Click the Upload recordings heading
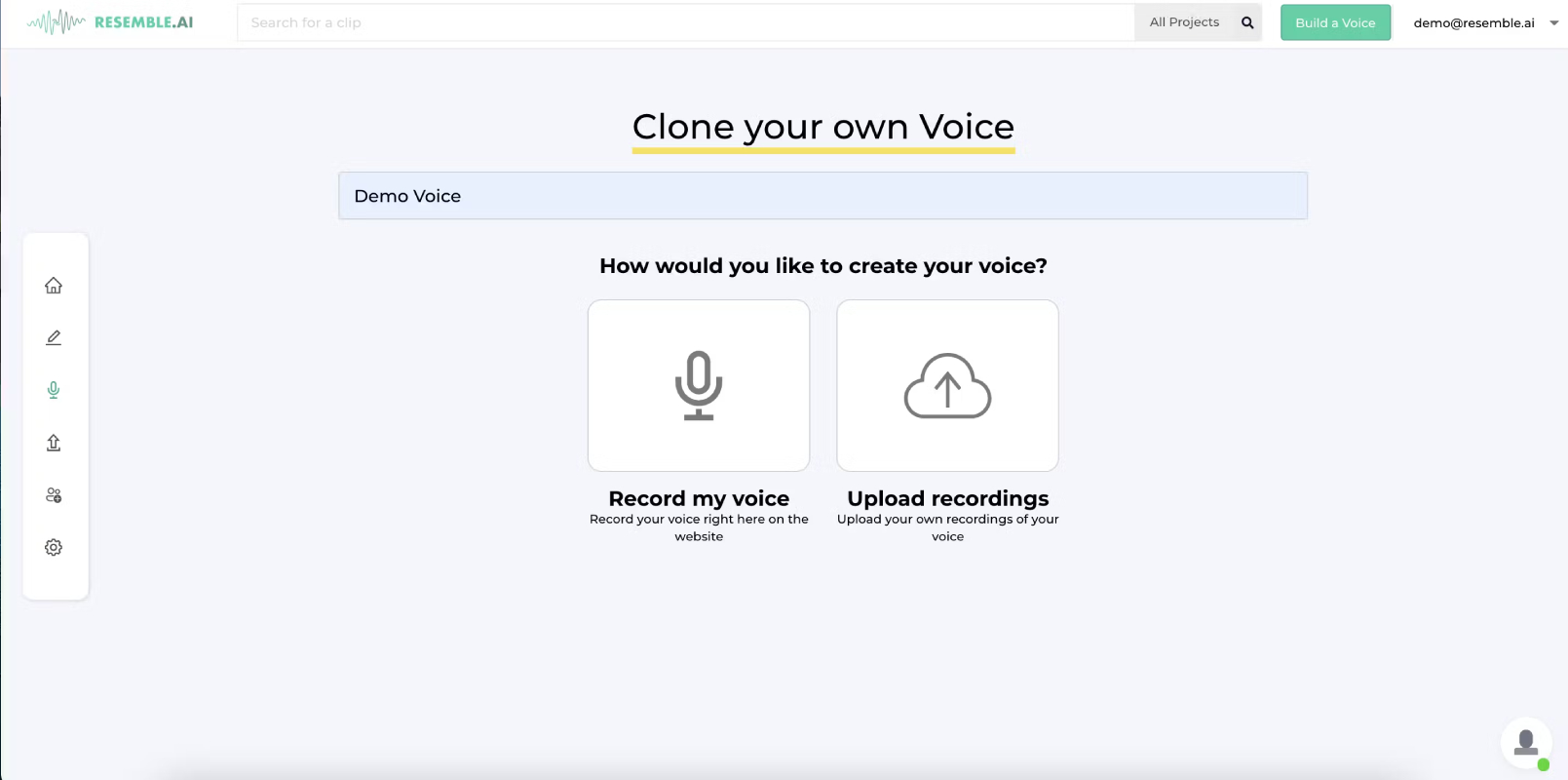 [x=947, y=498]
